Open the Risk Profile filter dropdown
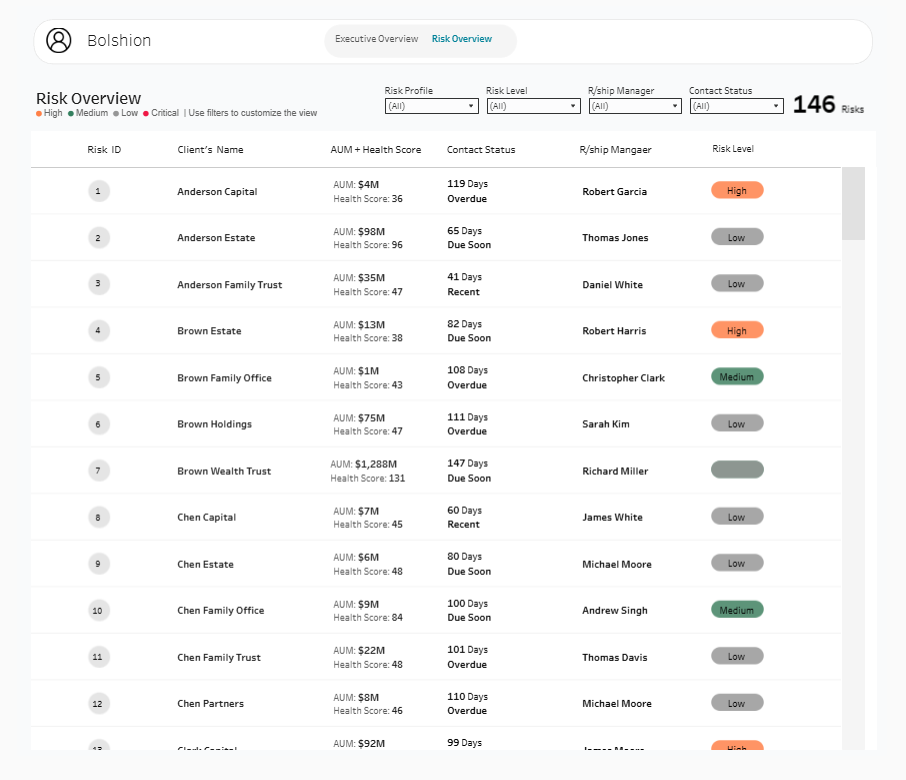This screenshot has width=906, height=780. point(432,106)
